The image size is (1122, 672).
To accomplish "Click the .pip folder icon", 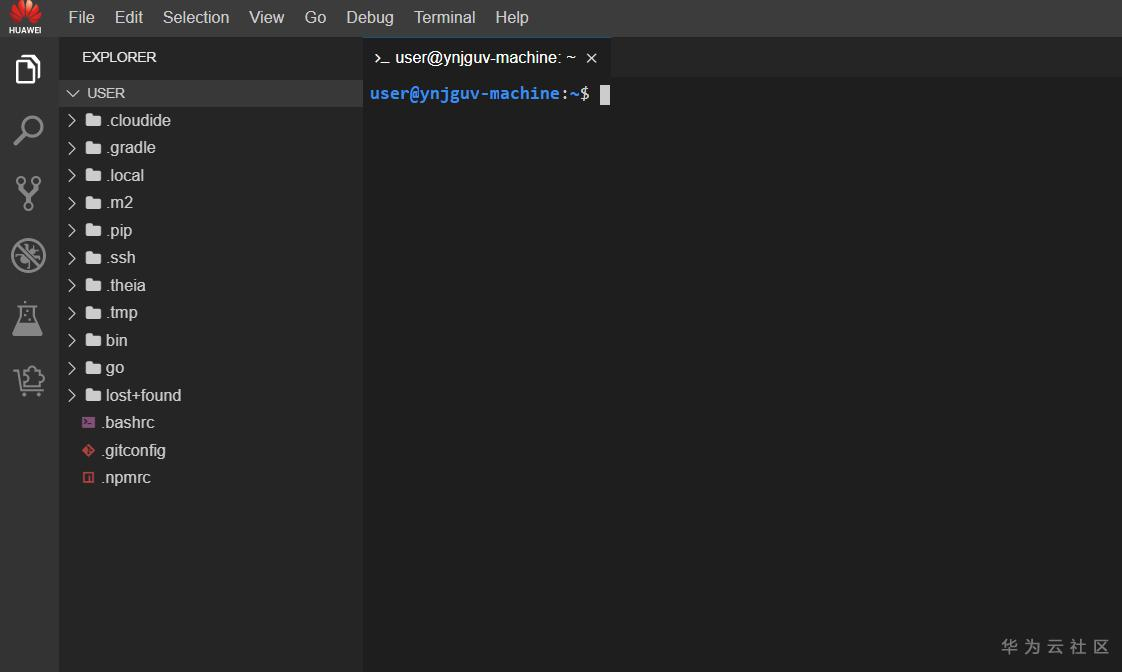I will click(93, 230).
